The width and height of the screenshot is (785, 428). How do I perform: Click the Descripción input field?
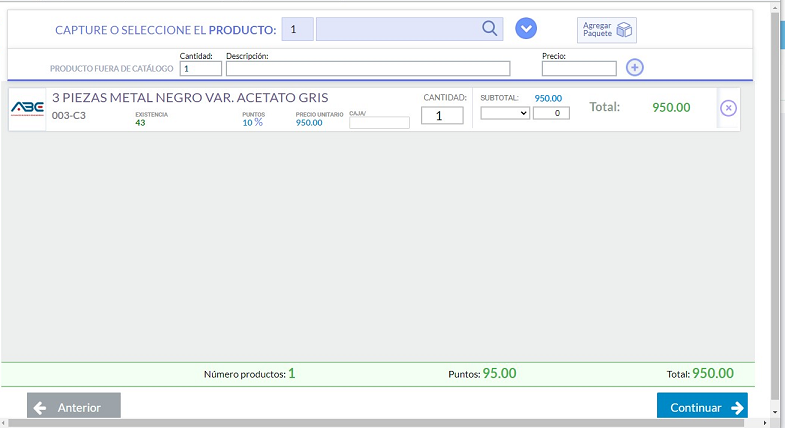pyautogui.click(x=368, y=69)
